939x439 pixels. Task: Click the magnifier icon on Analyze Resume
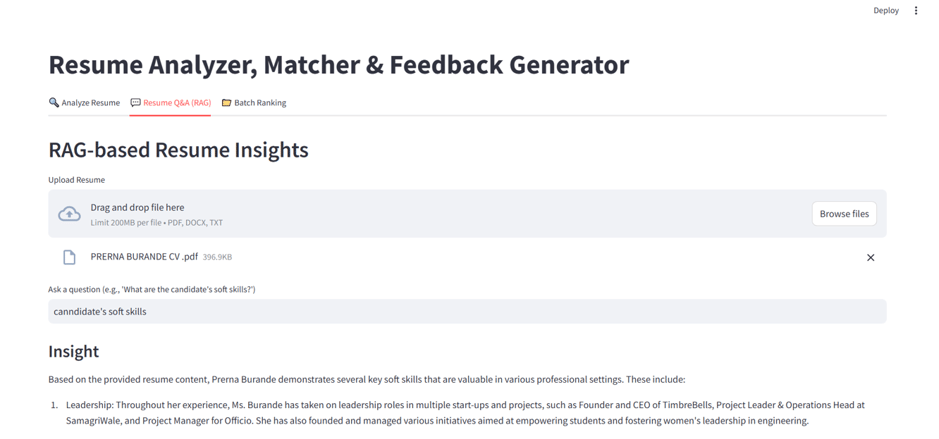click(54, 102)
